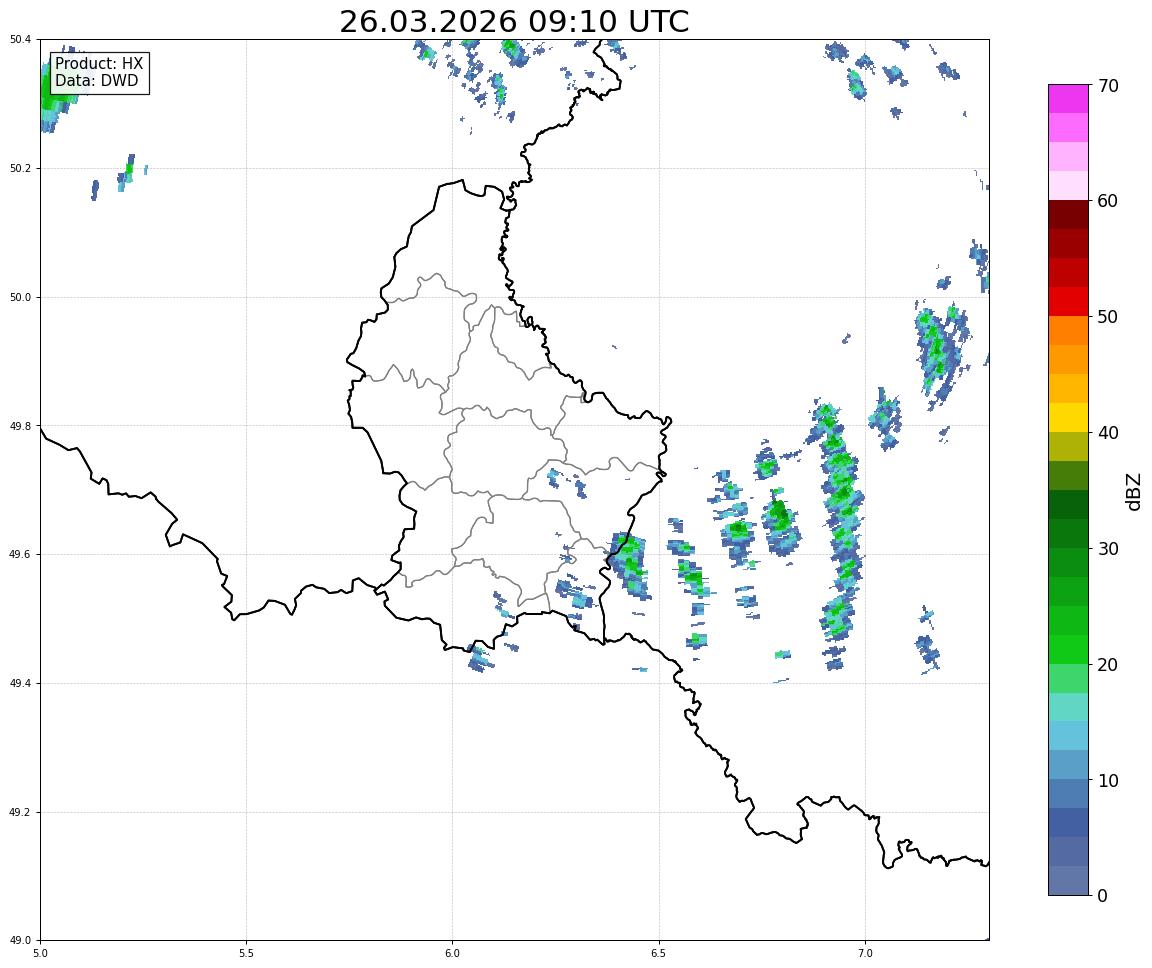Viewport: 1152px width, 968px height.
Task: Click the longitude axis label "5.5"
Action: 246,954
